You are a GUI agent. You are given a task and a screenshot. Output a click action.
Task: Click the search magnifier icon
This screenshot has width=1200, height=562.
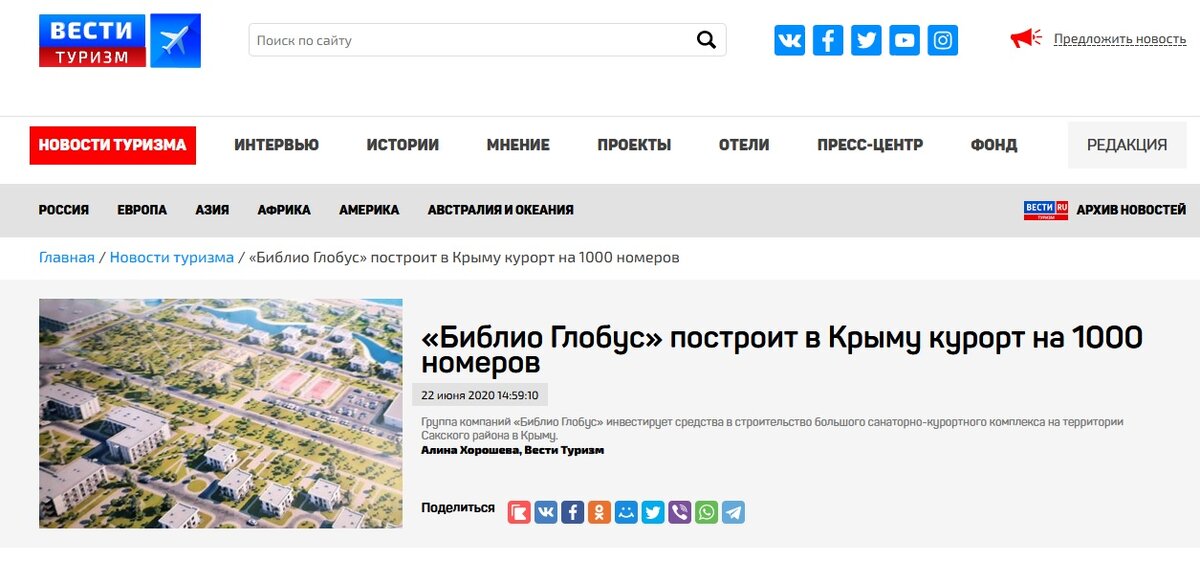[706, 40]
